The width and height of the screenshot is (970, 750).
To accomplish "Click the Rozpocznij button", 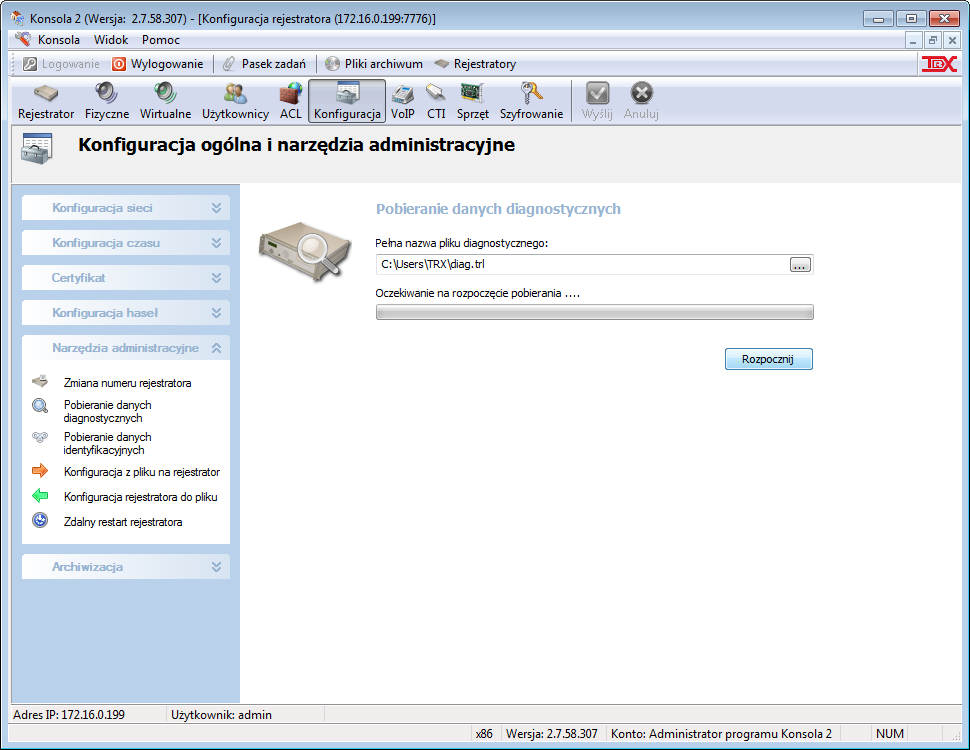I will click(x=768, y=359).
